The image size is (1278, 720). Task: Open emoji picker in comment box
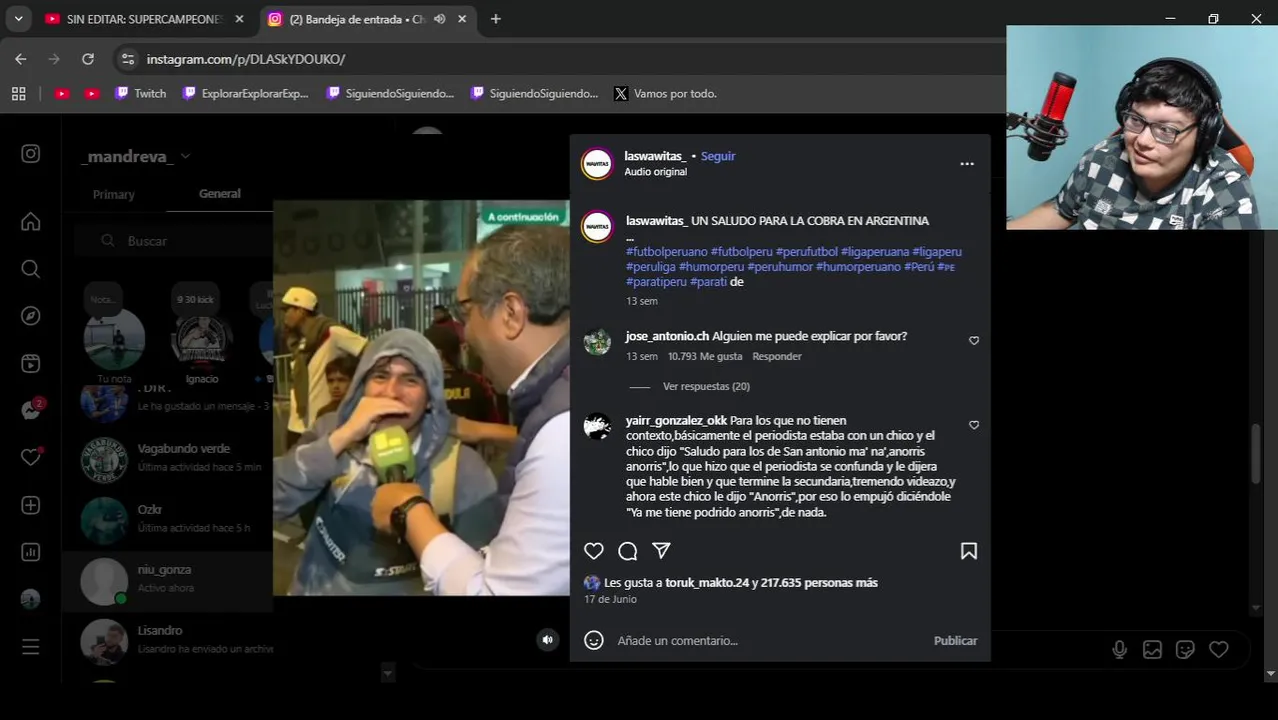tap(594, 640)
